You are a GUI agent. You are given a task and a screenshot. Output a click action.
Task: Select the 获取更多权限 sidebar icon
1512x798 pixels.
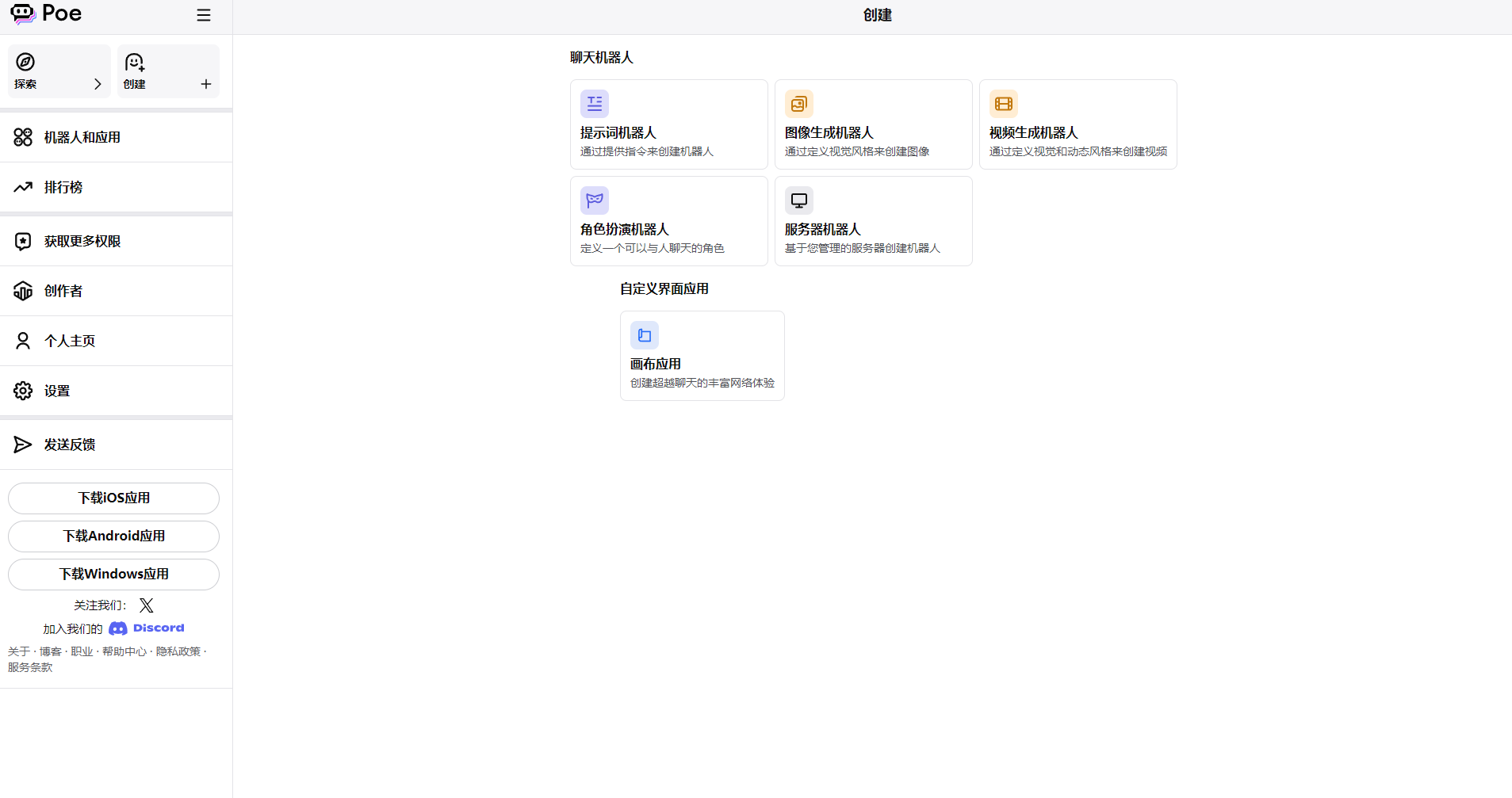click(22, 240)
